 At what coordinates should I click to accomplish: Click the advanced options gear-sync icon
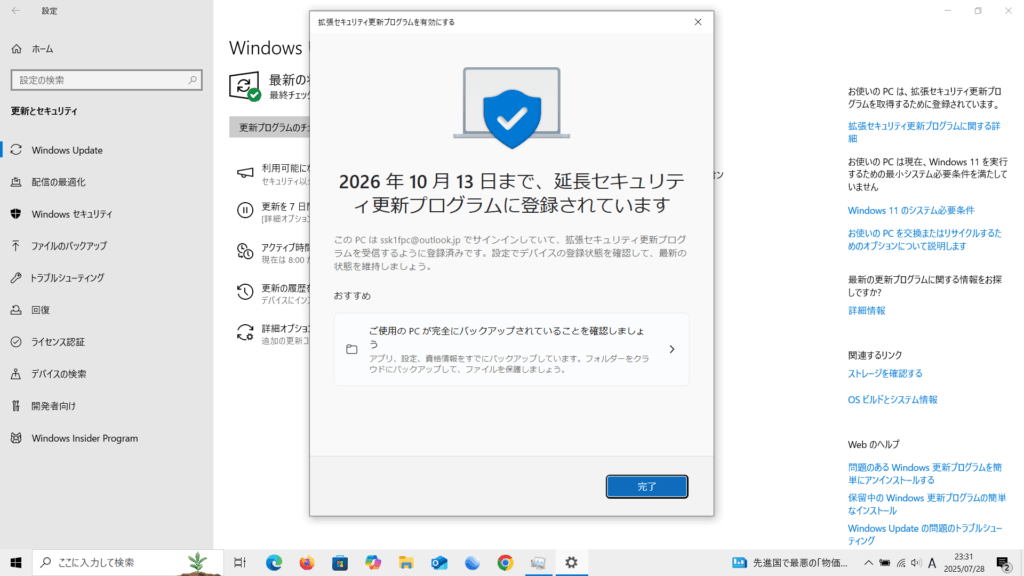click(245, 332)
